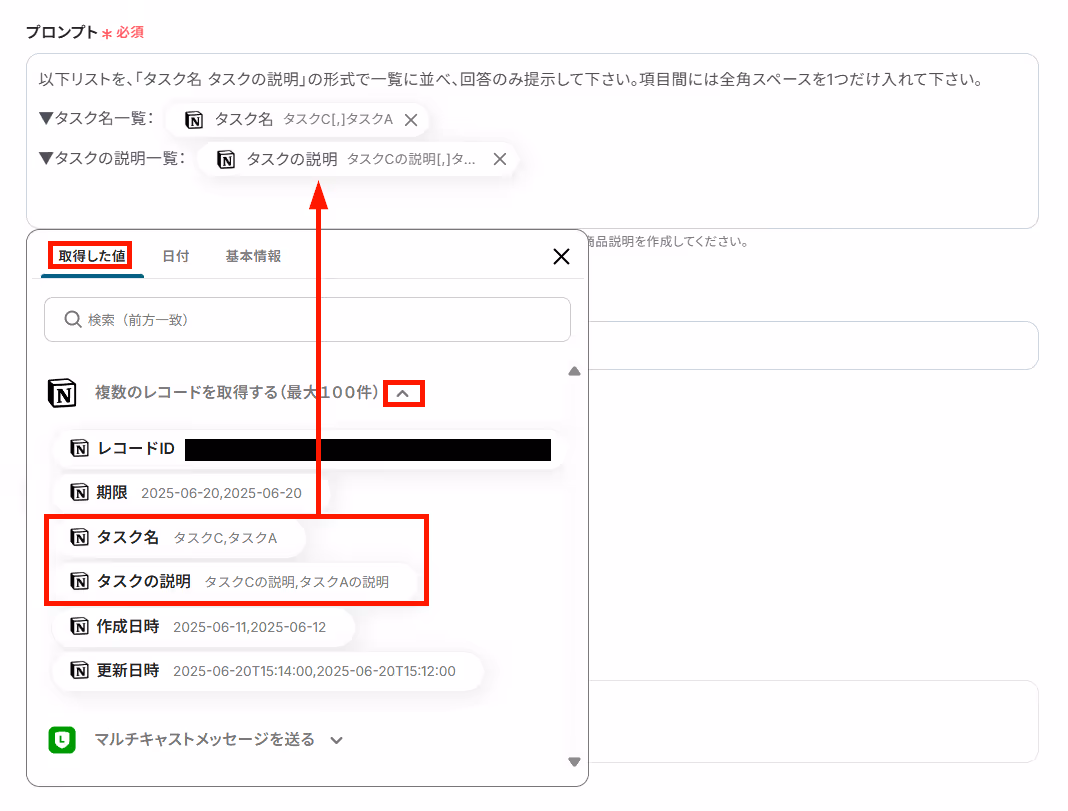The height and width of the screenshot is (811, 1068).
Task: Click the Notion icon on the 期限 row
Action: 80,492
